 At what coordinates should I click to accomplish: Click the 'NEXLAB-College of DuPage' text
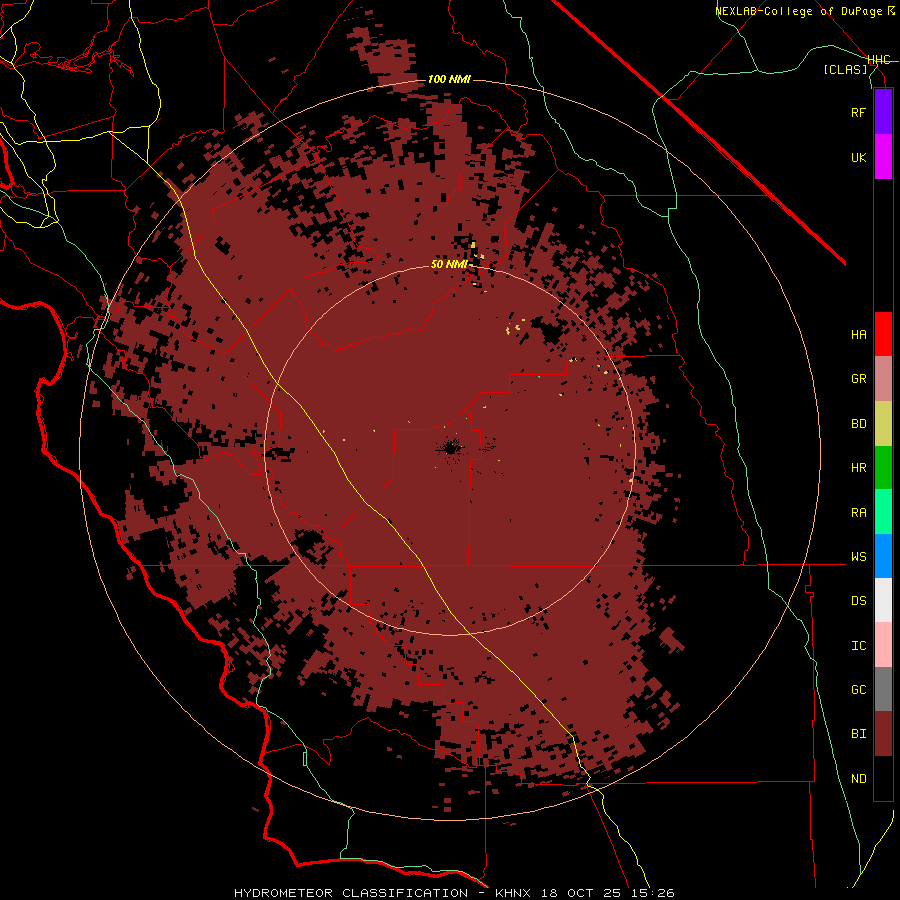[798, 11]
